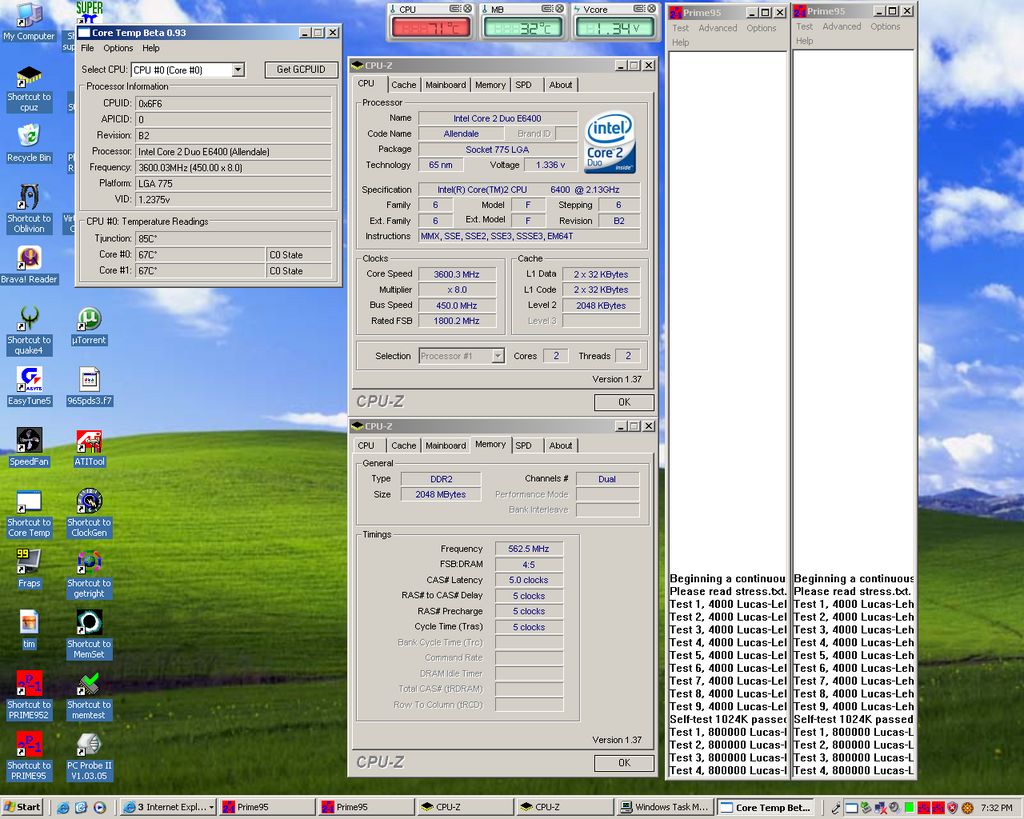Image resolution: width=1024 pixels, height=819 pixels.
Task: Switch to Mainboard tab in top CPU-Z window
Action: 445,85
